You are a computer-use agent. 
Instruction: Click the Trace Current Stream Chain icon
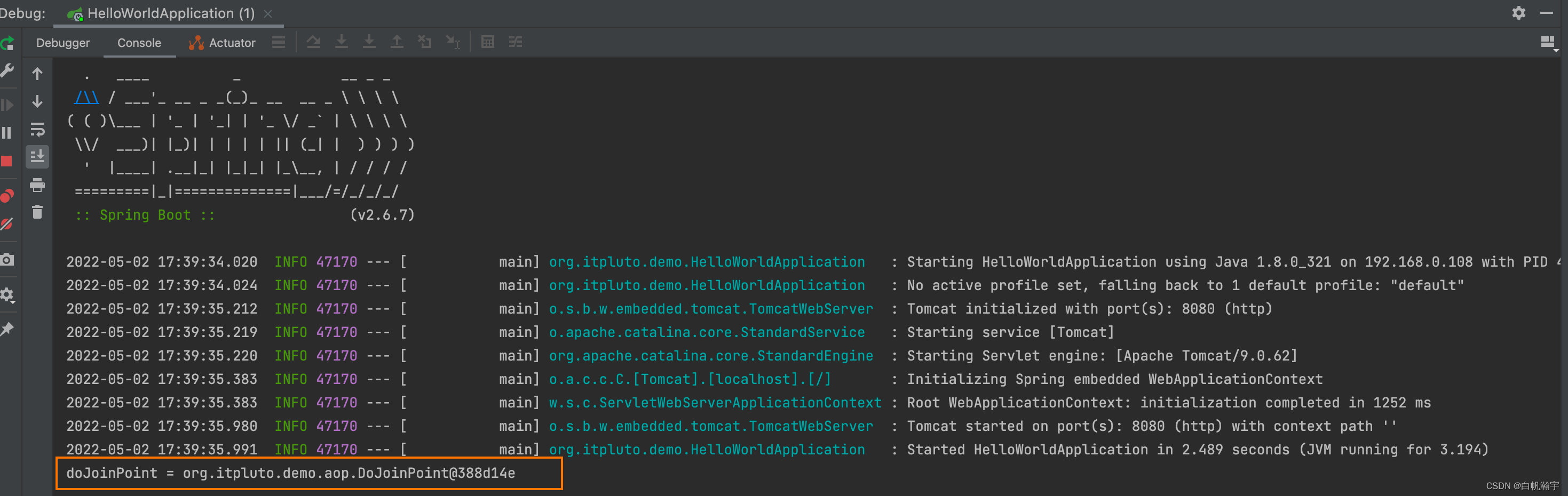coord(516,42)
